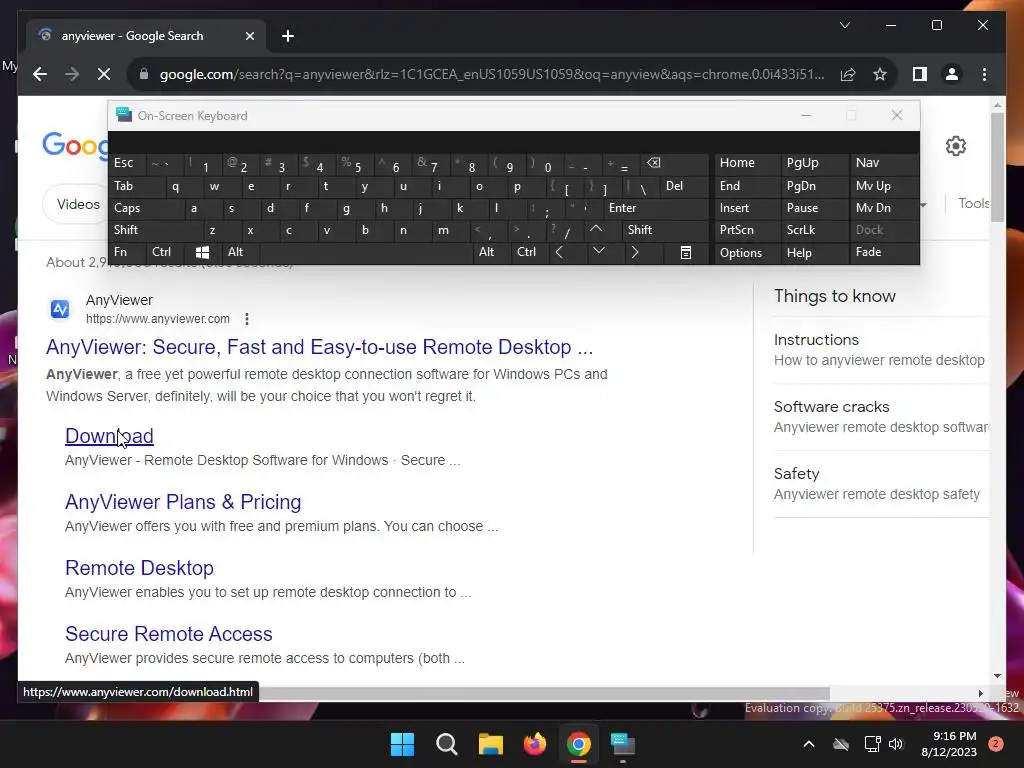
Task: Bookmark this page with the star icon
Action: 880,74
